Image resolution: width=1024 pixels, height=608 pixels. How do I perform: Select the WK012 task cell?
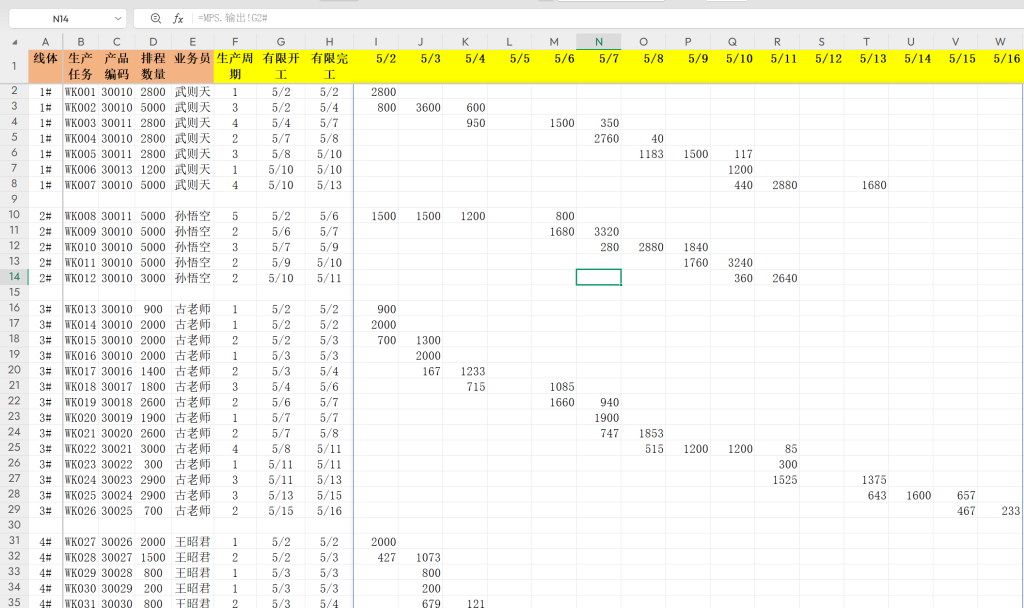80,278
